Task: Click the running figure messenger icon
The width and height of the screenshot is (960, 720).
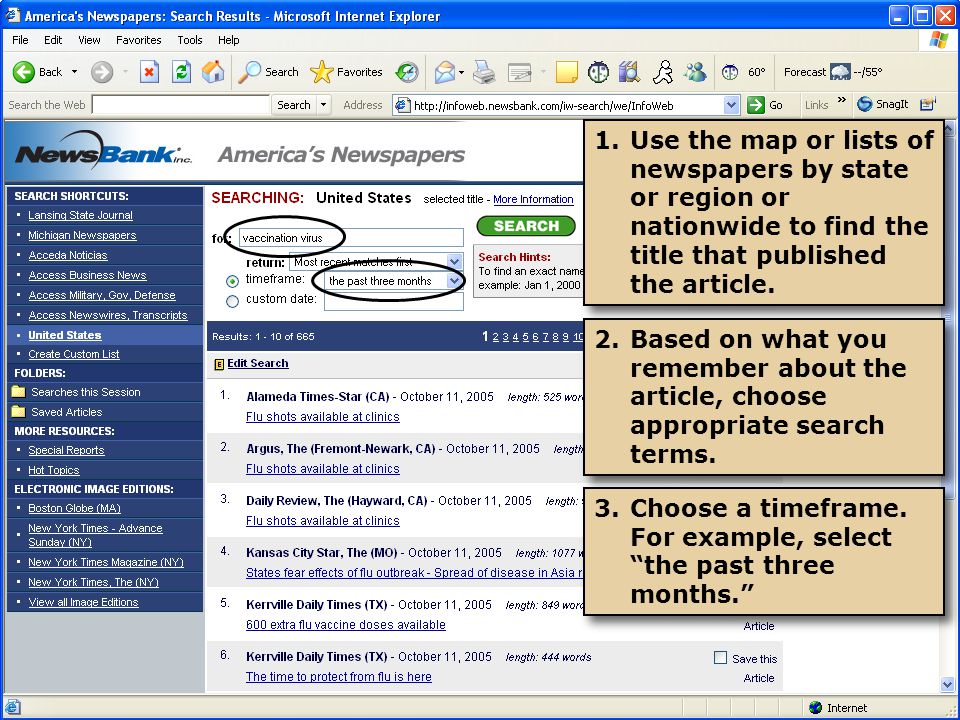Action: 662,72
